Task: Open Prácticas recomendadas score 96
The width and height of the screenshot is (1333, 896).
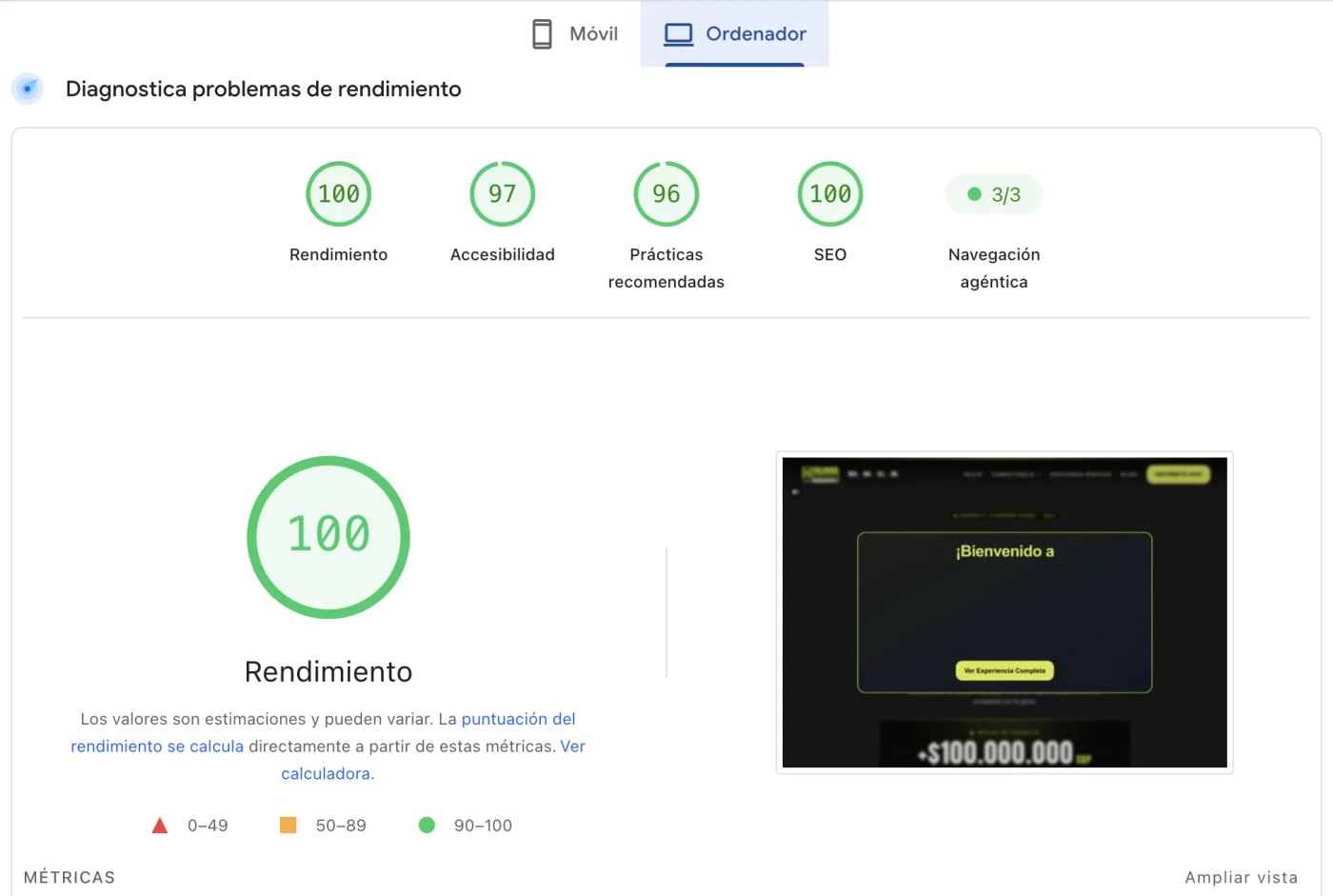Action: coord(666,194)
